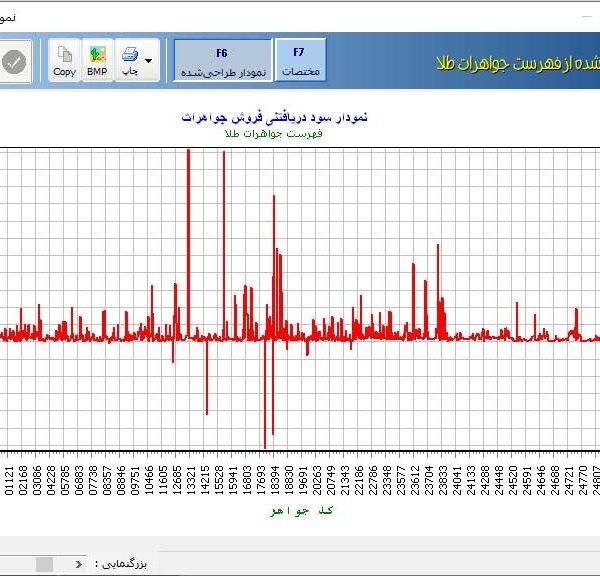Click x-axis label 23612
Image resolution: width=600 pixels, height=576 pixels.
(x=415, y=480)
